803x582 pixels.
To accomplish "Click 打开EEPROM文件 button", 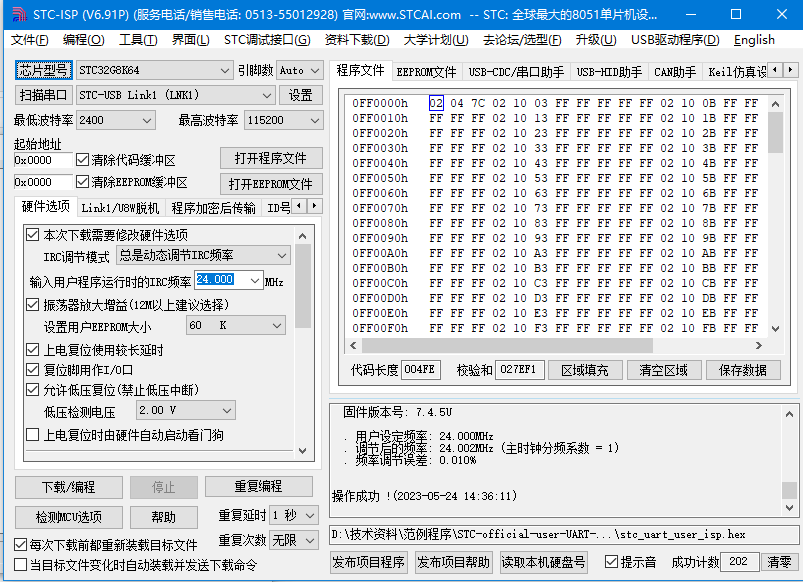I will [271, 183].
